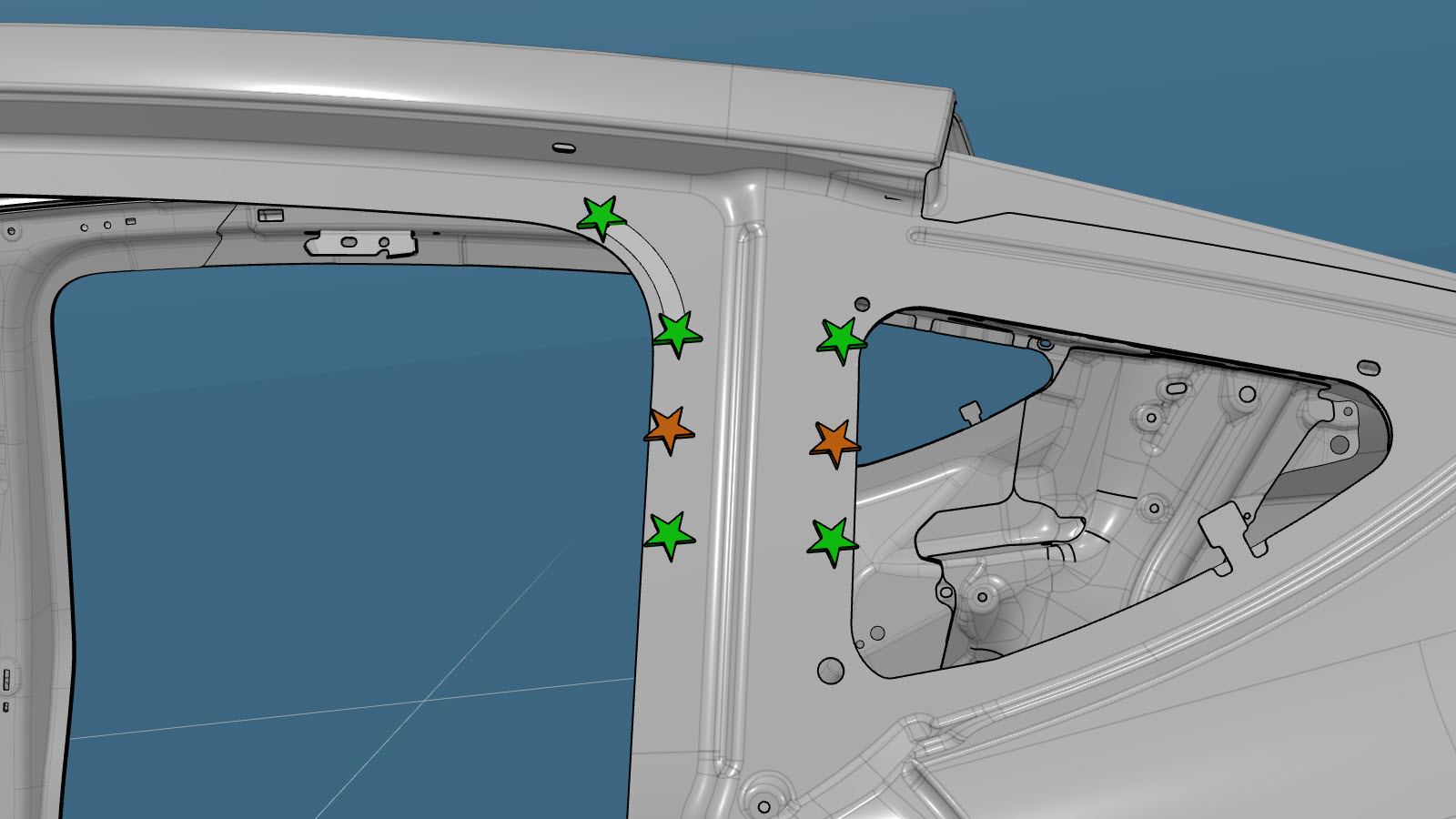Select the latch bracket on upper door frame

361,243
